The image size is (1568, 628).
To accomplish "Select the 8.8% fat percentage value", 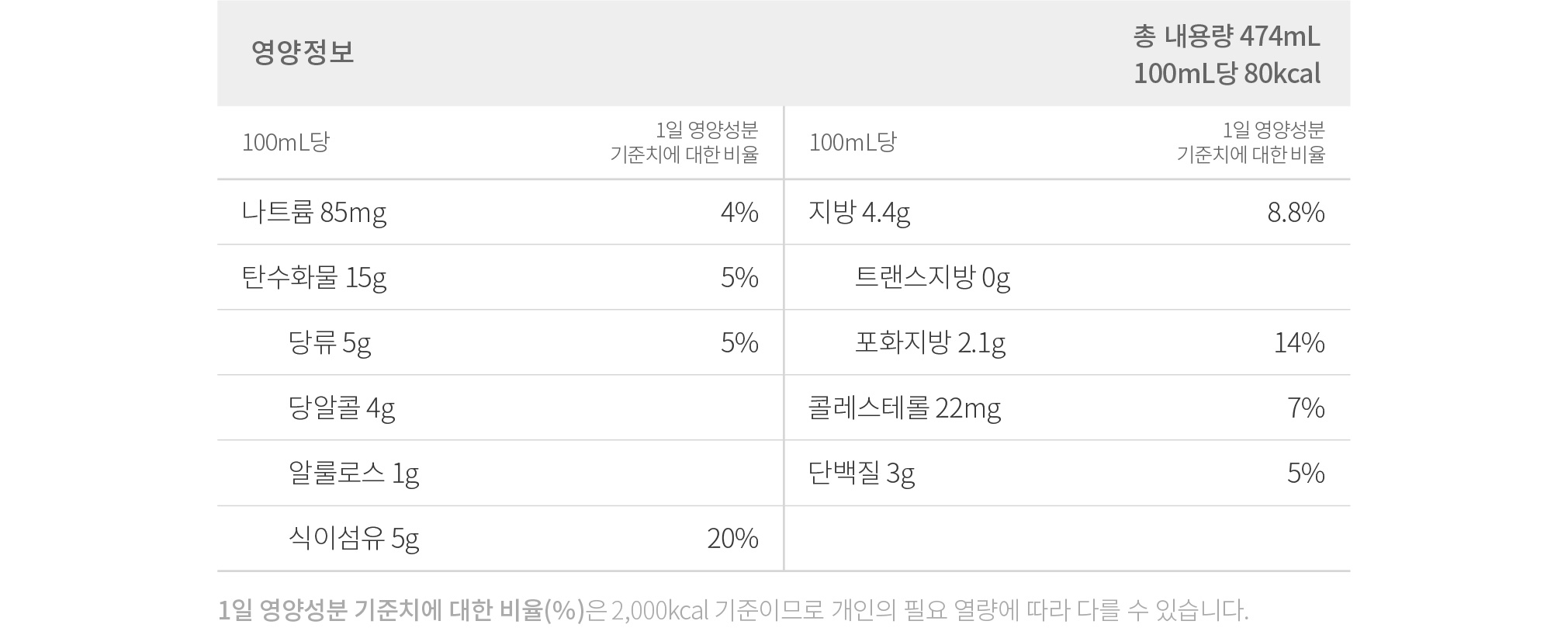I will (1296, 212).
